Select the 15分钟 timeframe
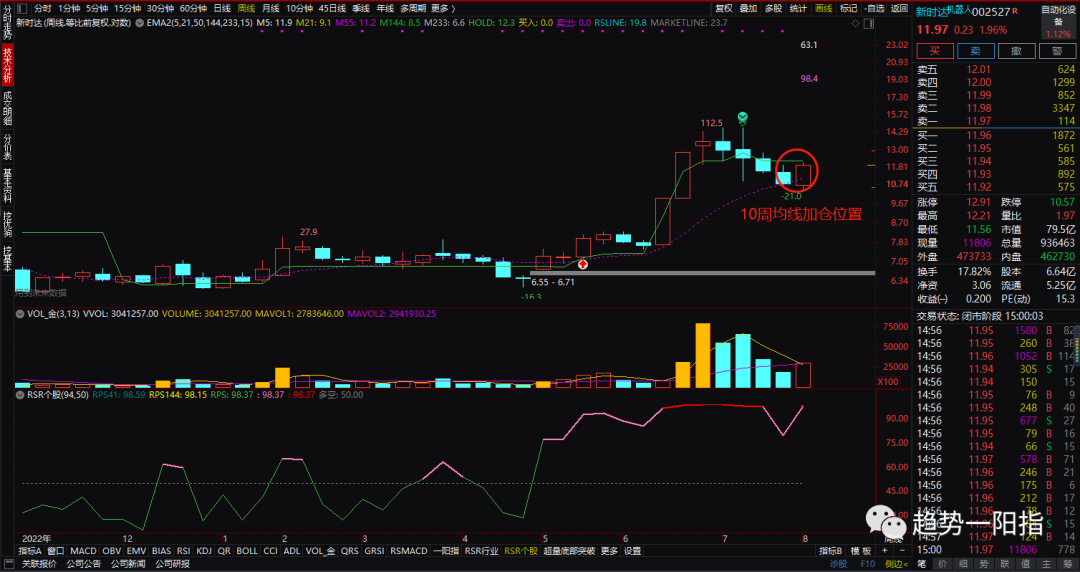 (x=127, y=8)
